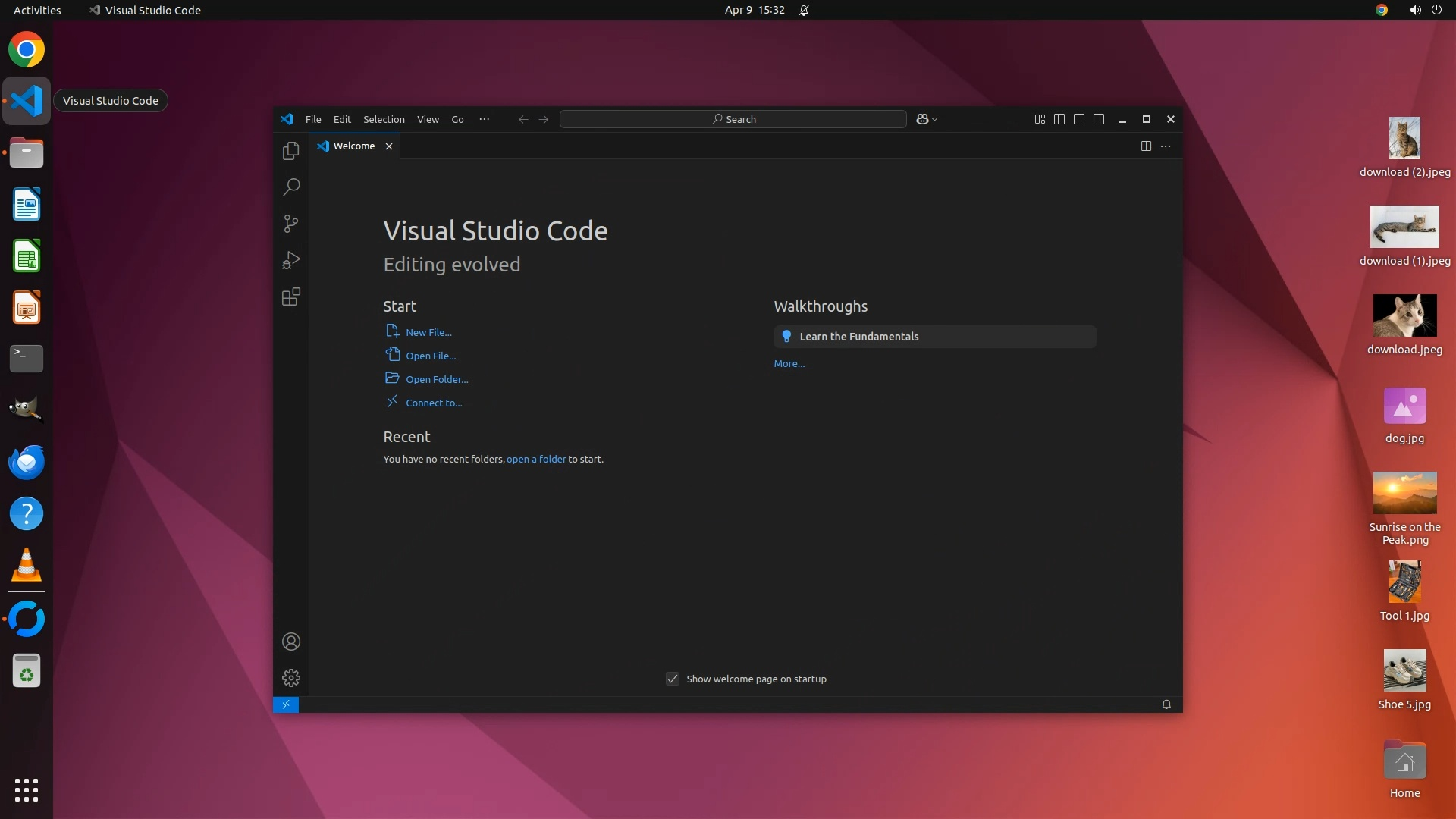Click the Accounts icon
Screen dimensions: 1456x819
[x=291, y=642]
